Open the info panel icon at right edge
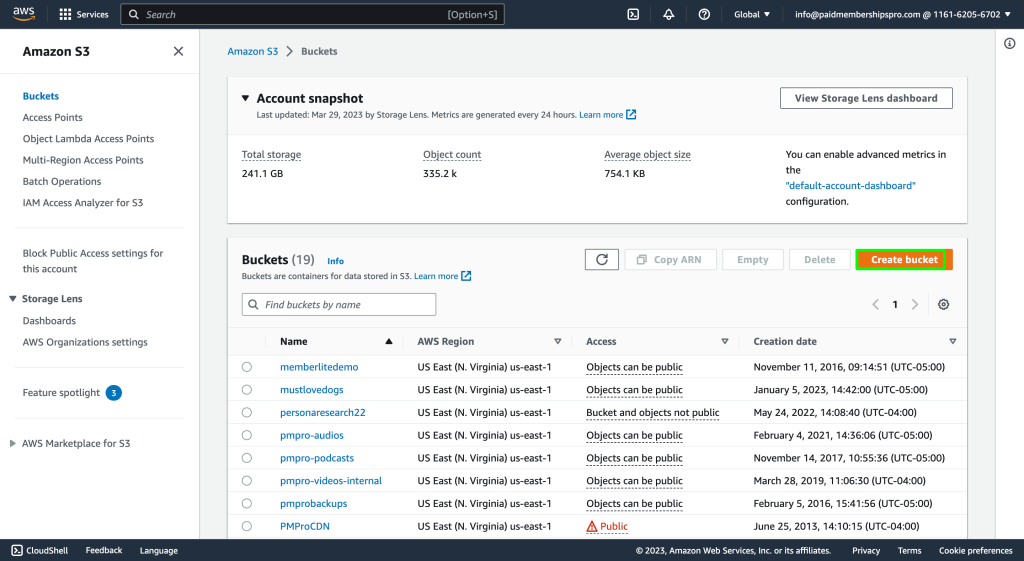 click(1010, 44)
